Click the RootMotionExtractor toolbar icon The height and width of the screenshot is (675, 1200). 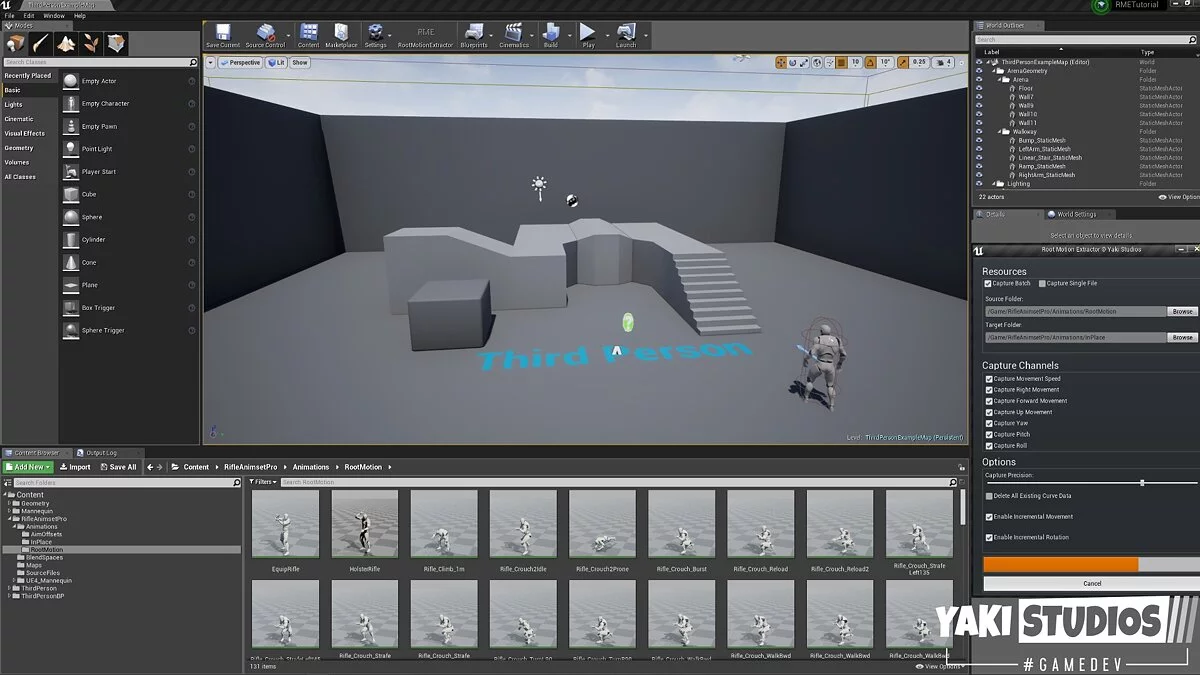(x=425, y=35)
